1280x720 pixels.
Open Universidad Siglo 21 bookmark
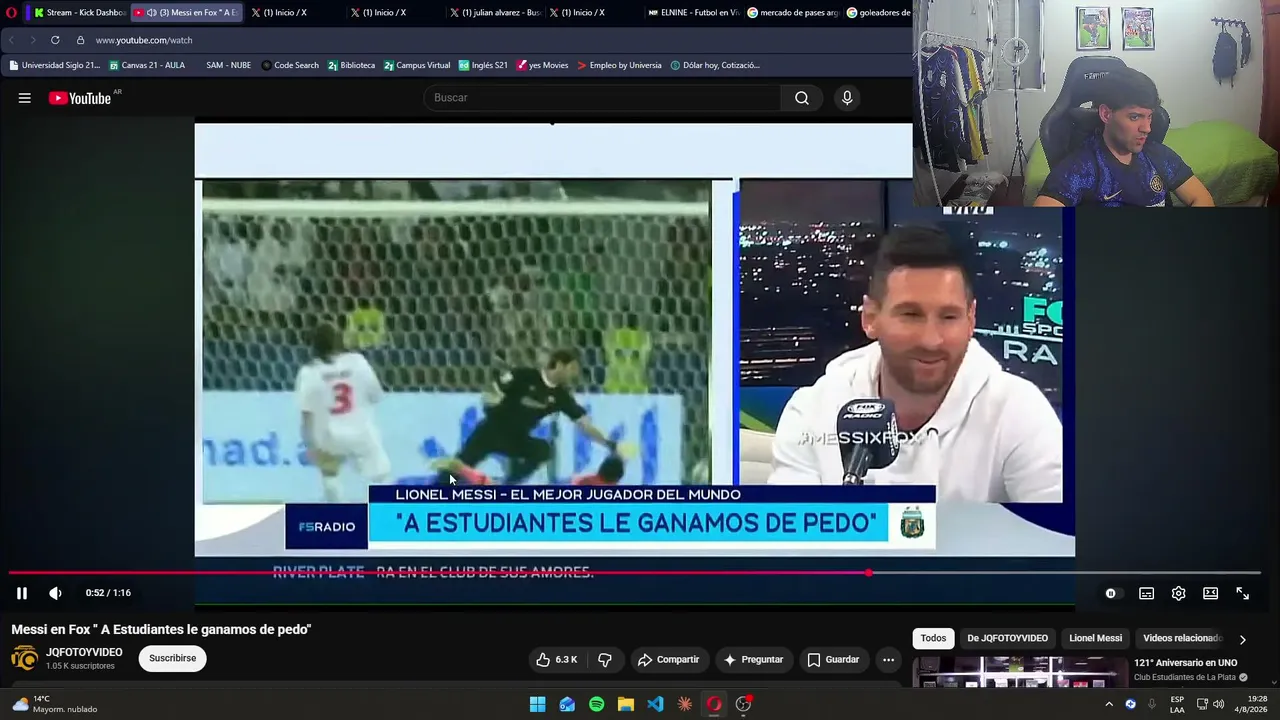click(x=55, y=65)
